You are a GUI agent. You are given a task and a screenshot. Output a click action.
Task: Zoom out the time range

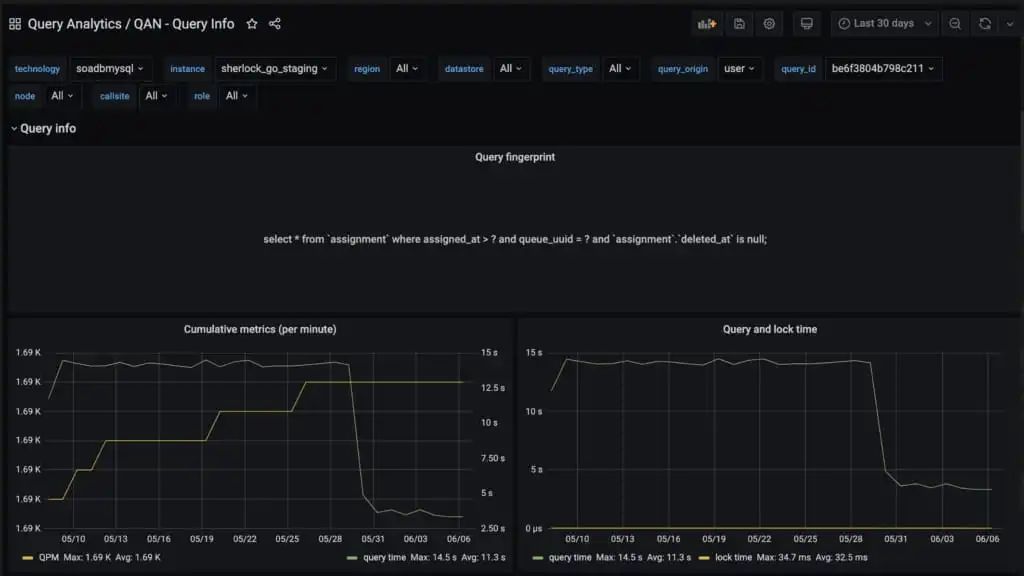coord(955,24)
